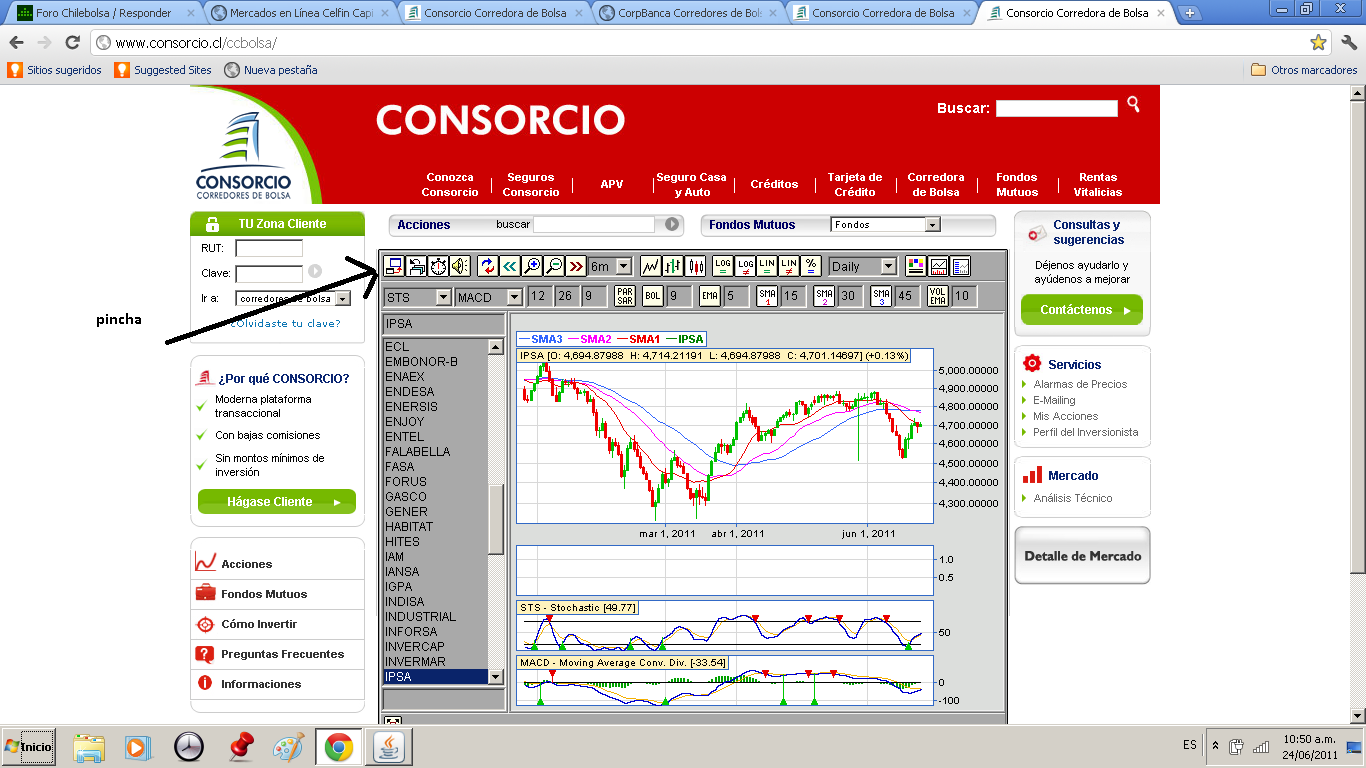Open the APV menu item
Viewport: 1366px width, 768px height.
(x=612, y=185)
